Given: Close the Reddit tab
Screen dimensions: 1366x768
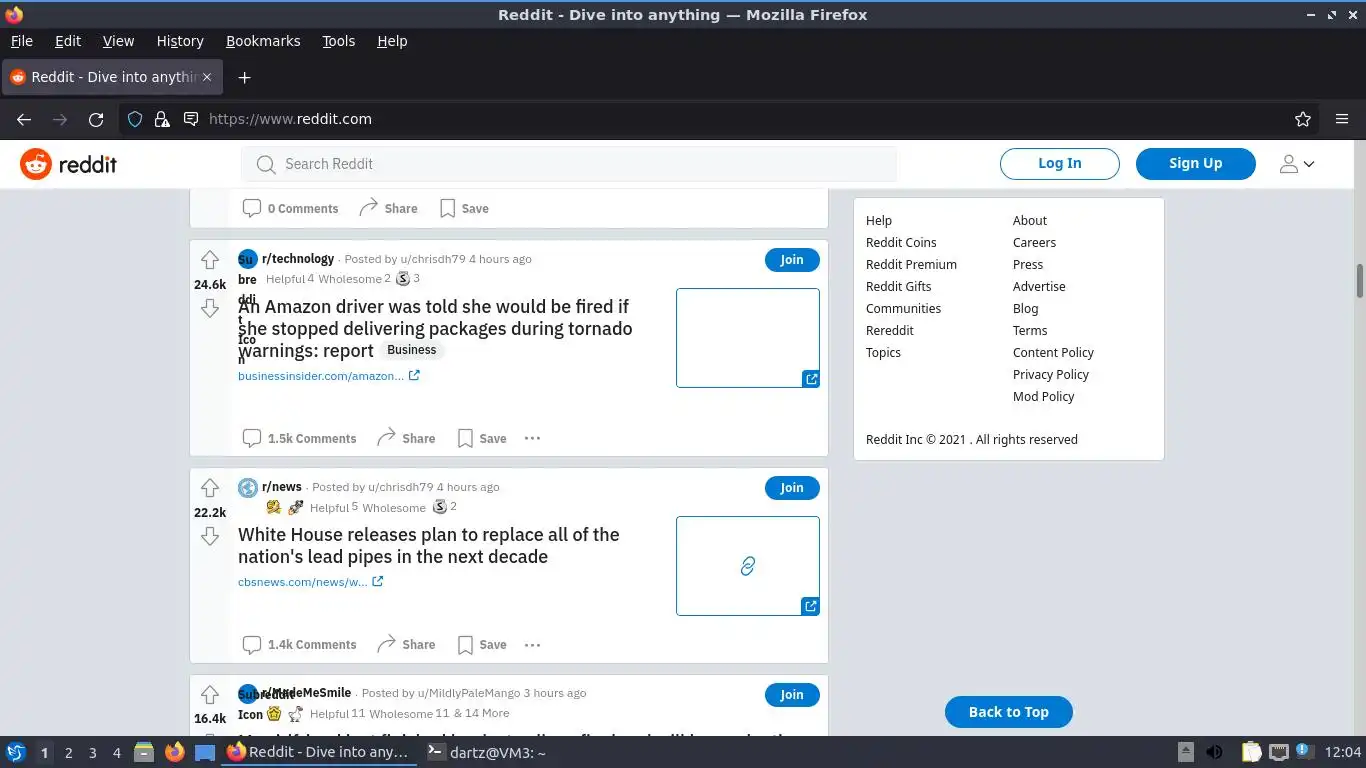Looking at the screenshot, I should [207, 77].
